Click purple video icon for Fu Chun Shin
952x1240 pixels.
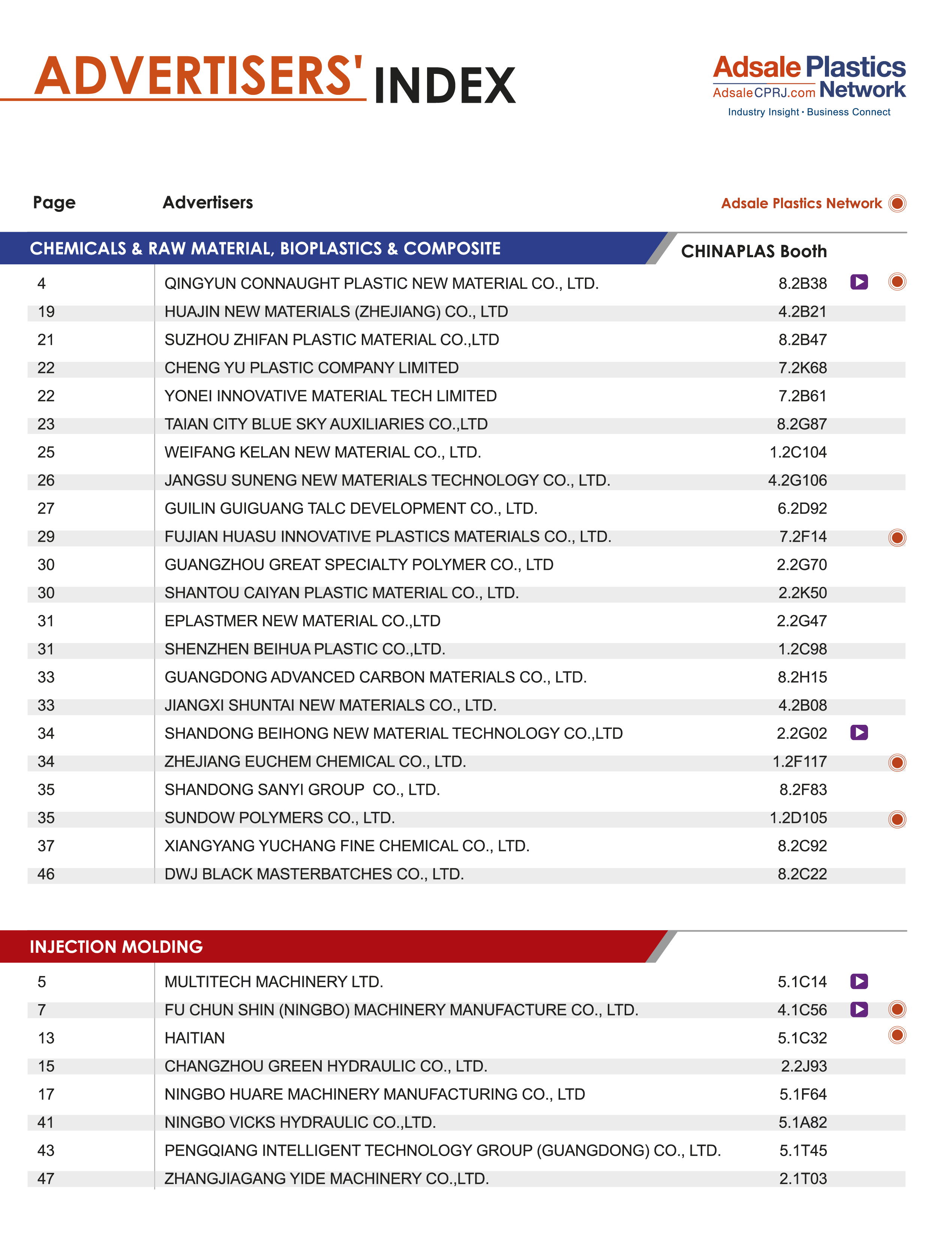(859, 1009)
